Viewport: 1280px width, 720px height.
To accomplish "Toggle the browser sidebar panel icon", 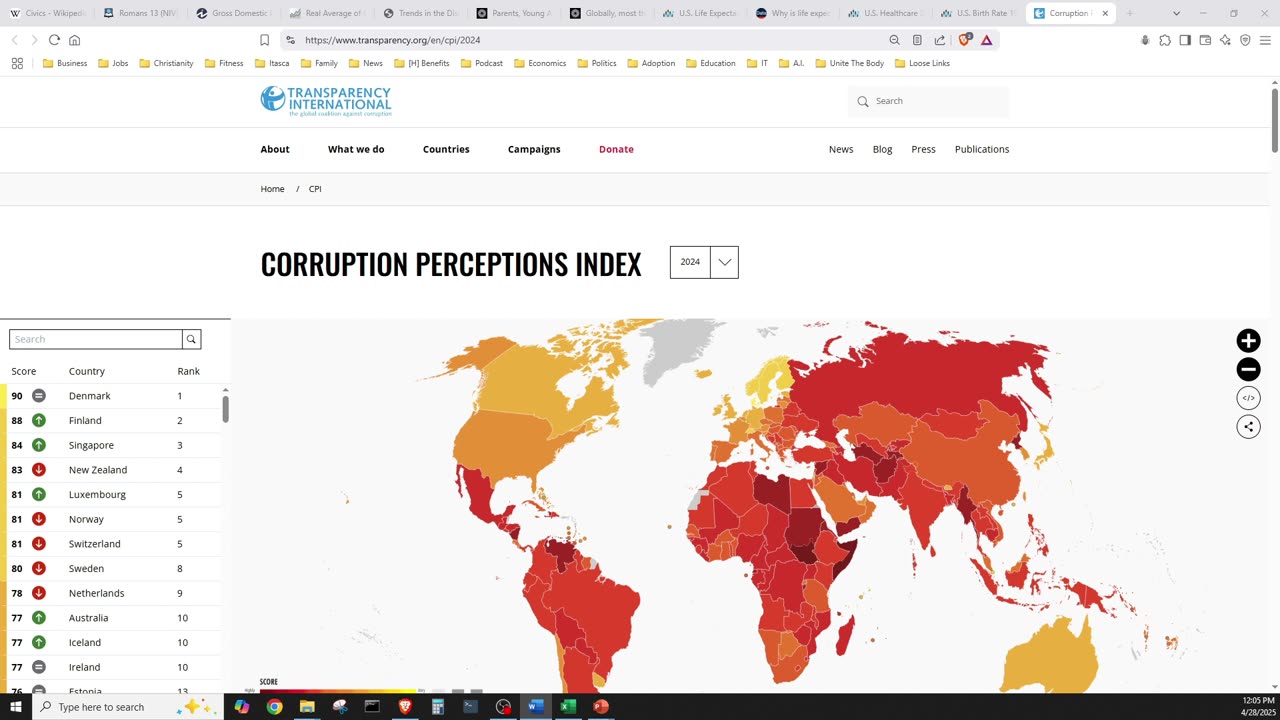I will click(1185, 40).
